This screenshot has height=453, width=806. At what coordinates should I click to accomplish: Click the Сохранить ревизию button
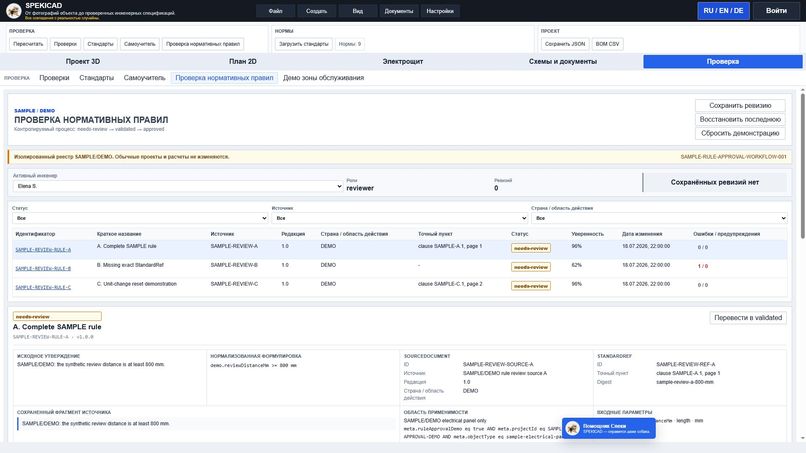pos(740,105)
